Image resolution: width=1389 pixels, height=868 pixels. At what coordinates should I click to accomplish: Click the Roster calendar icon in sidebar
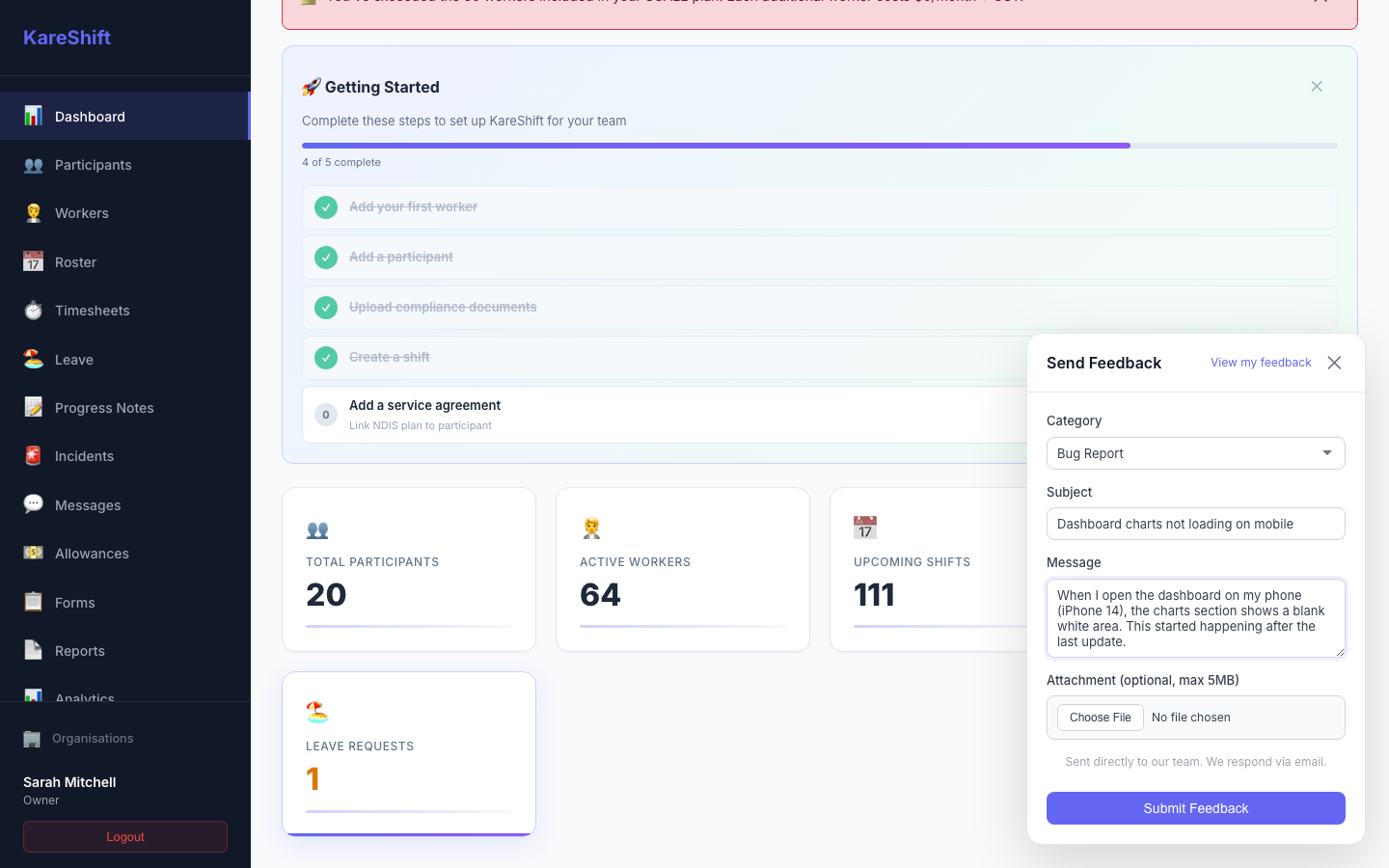pyautogui.click(x=33, y=261)
